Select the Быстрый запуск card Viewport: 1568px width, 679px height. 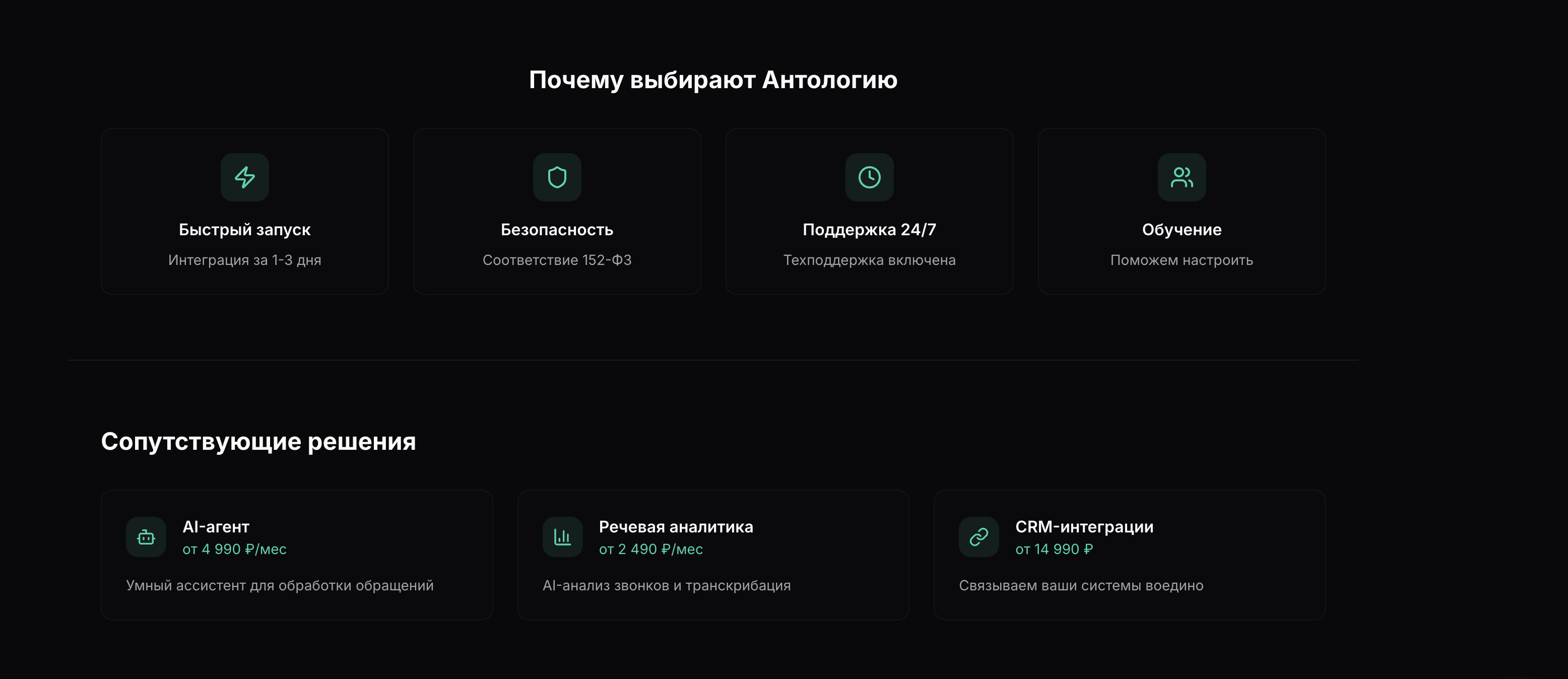(x=245, y=211)
